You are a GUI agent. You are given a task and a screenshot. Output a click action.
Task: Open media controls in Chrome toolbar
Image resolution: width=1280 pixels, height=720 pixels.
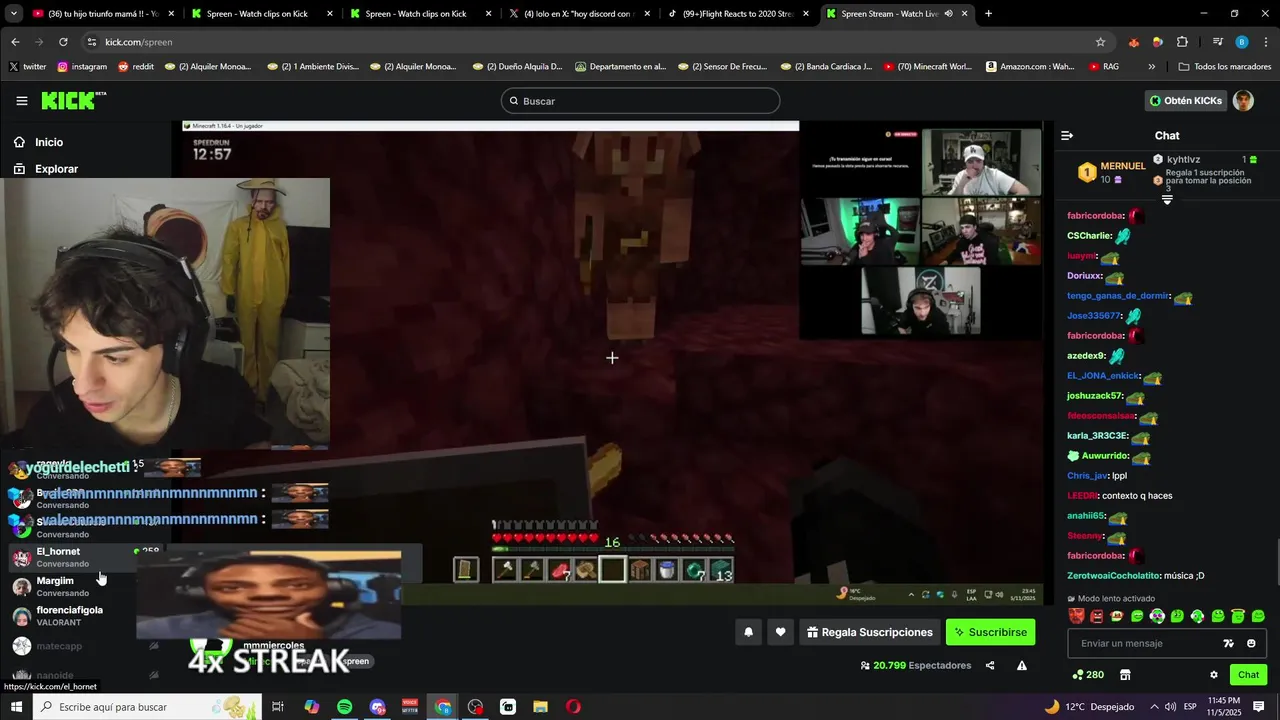coord(1217,42)
